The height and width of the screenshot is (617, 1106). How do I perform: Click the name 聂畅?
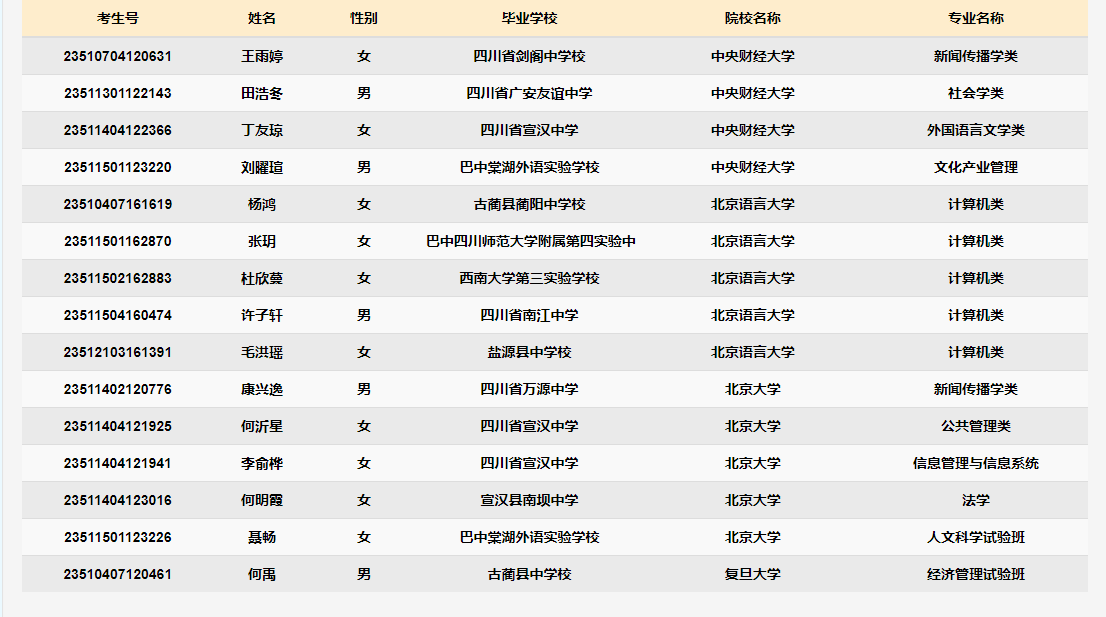pyautogui.click(x=262, y=537)
